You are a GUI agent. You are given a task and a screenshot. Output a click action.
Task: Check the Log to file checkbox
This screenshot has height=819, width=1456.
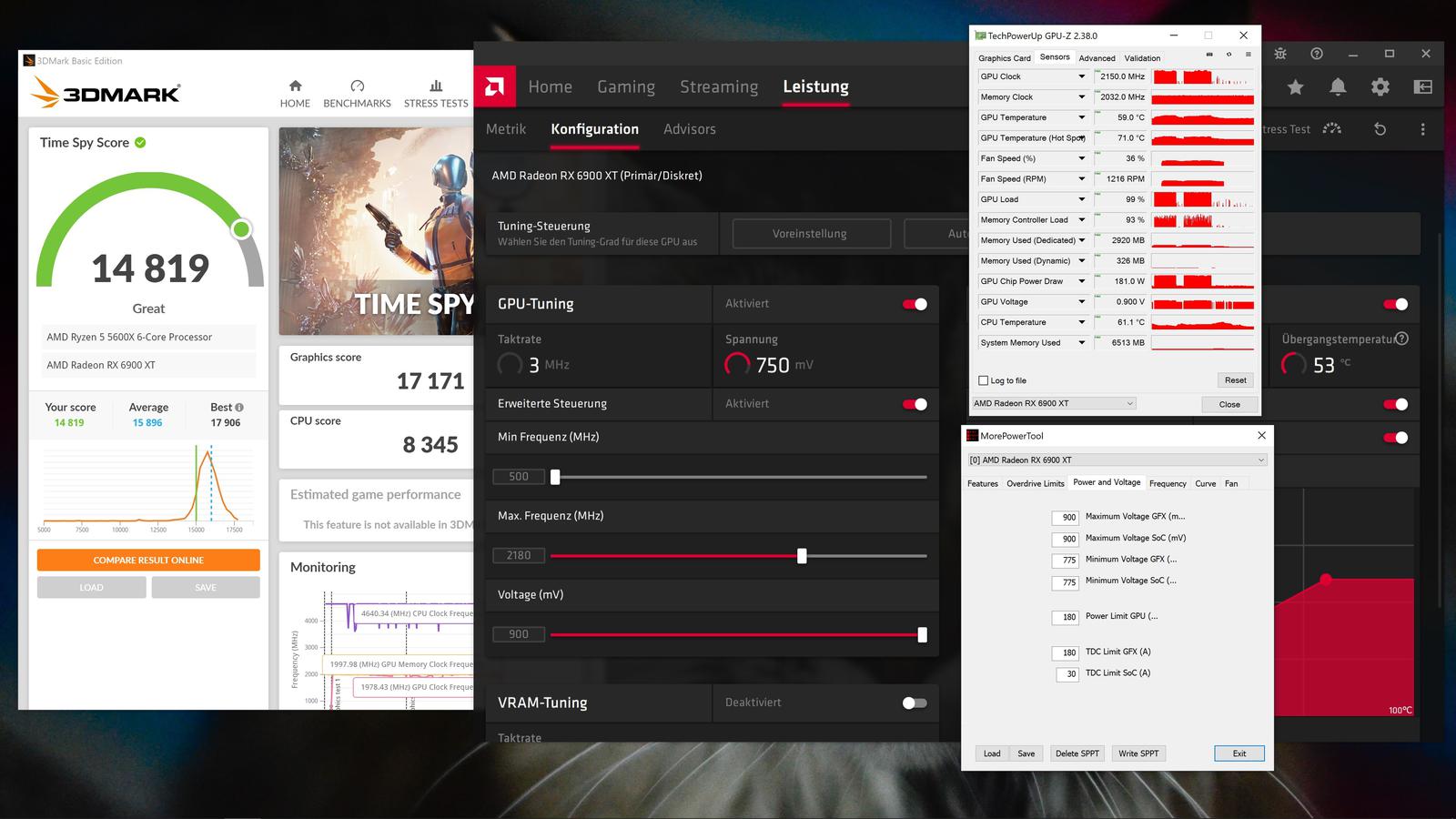click(983, 380)
